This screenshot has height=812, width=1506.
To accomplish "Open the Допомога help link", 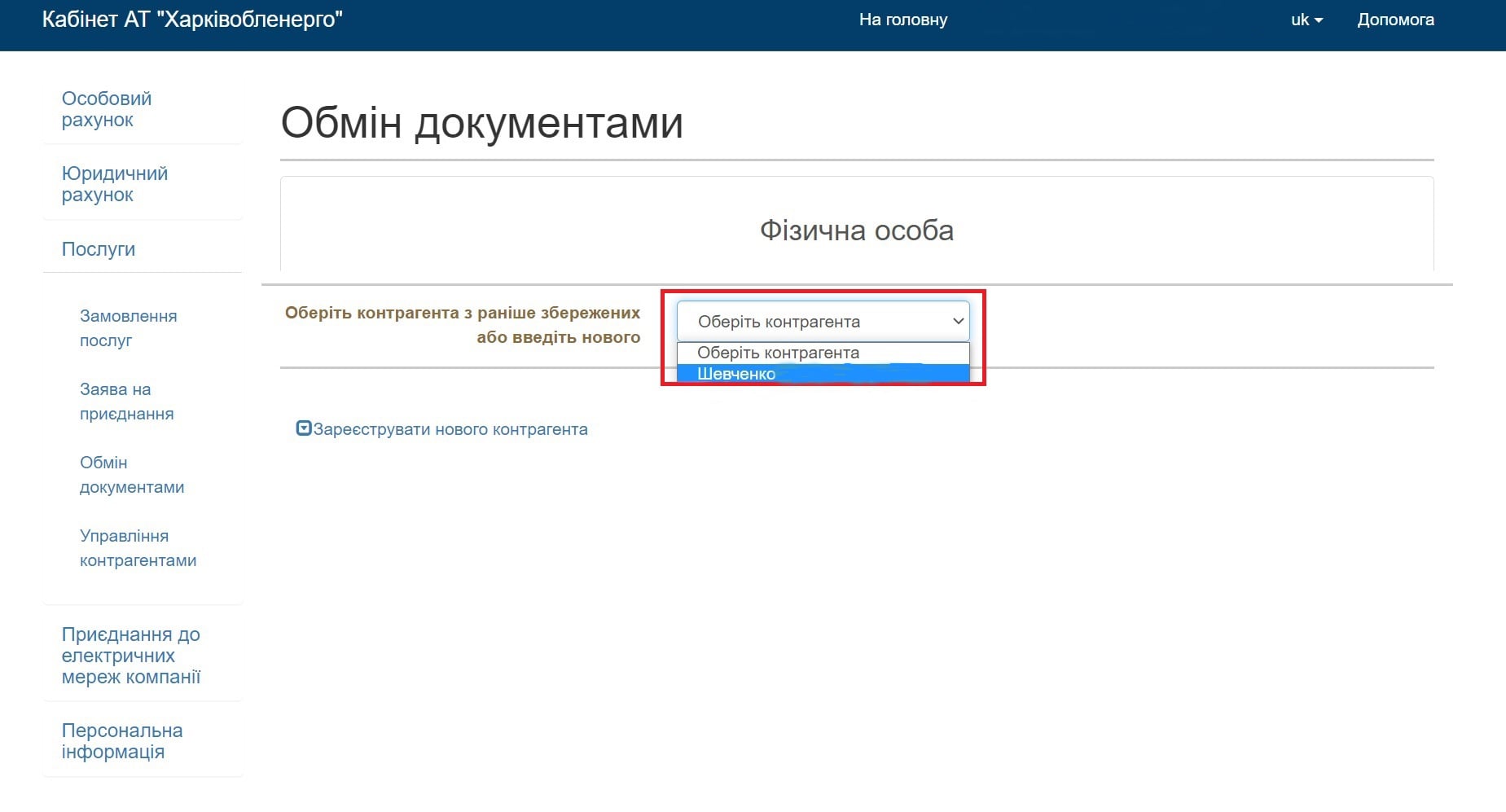I will click(1395, 20).
